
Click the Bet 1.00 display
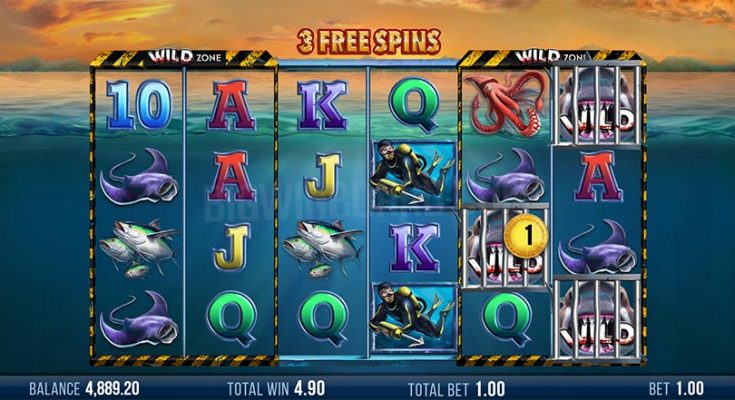pyautogui.click(x=676, y=388)
